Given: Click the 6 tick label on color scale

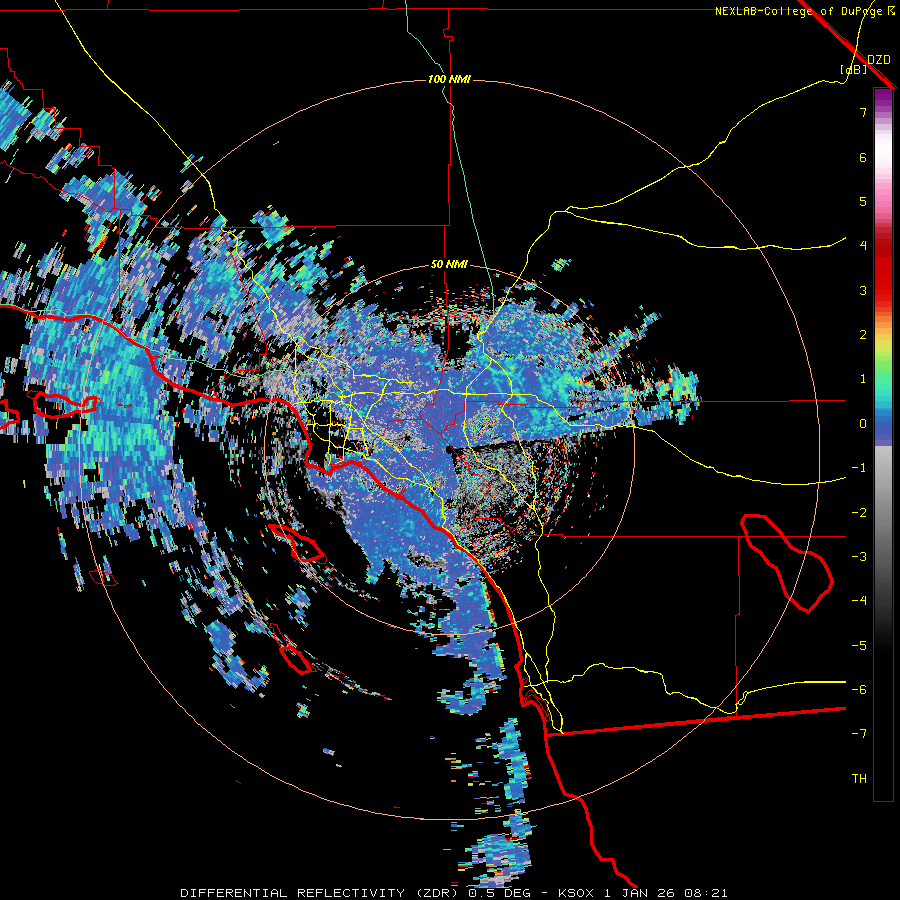Looking at the screenshot, I should pyautogui.click(x=863, y=157).
